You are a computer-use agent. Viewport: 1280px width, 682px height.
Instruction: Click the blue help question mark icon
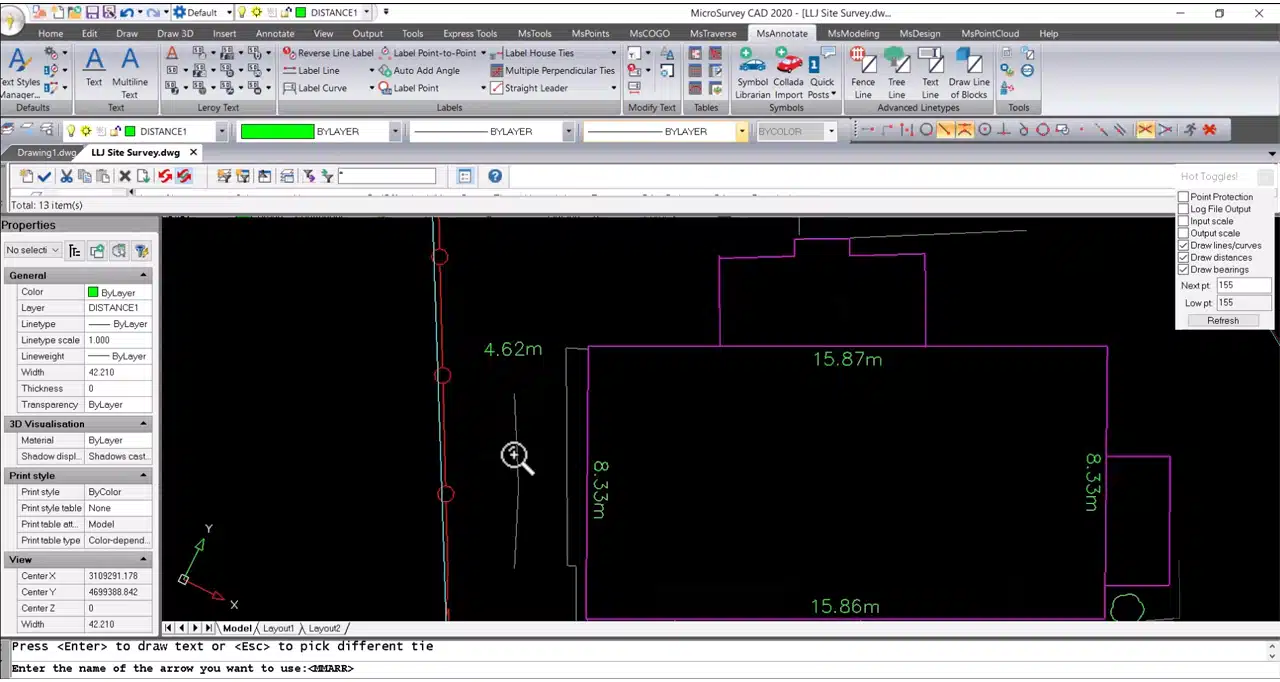[495, 177]
